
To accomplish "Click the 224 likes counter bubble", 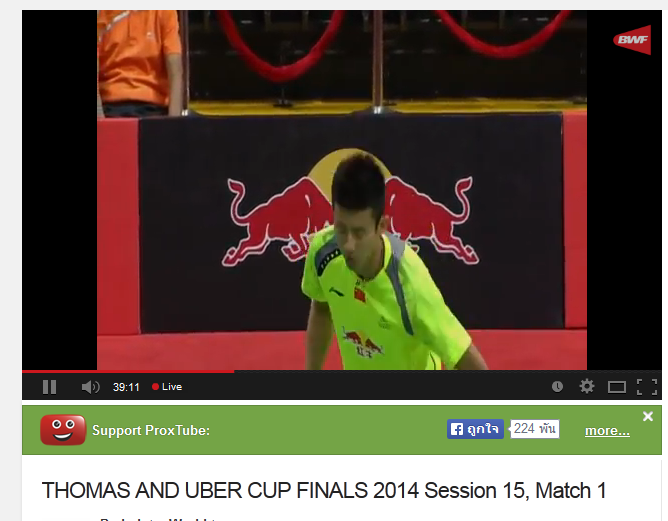I will [535, 429].
